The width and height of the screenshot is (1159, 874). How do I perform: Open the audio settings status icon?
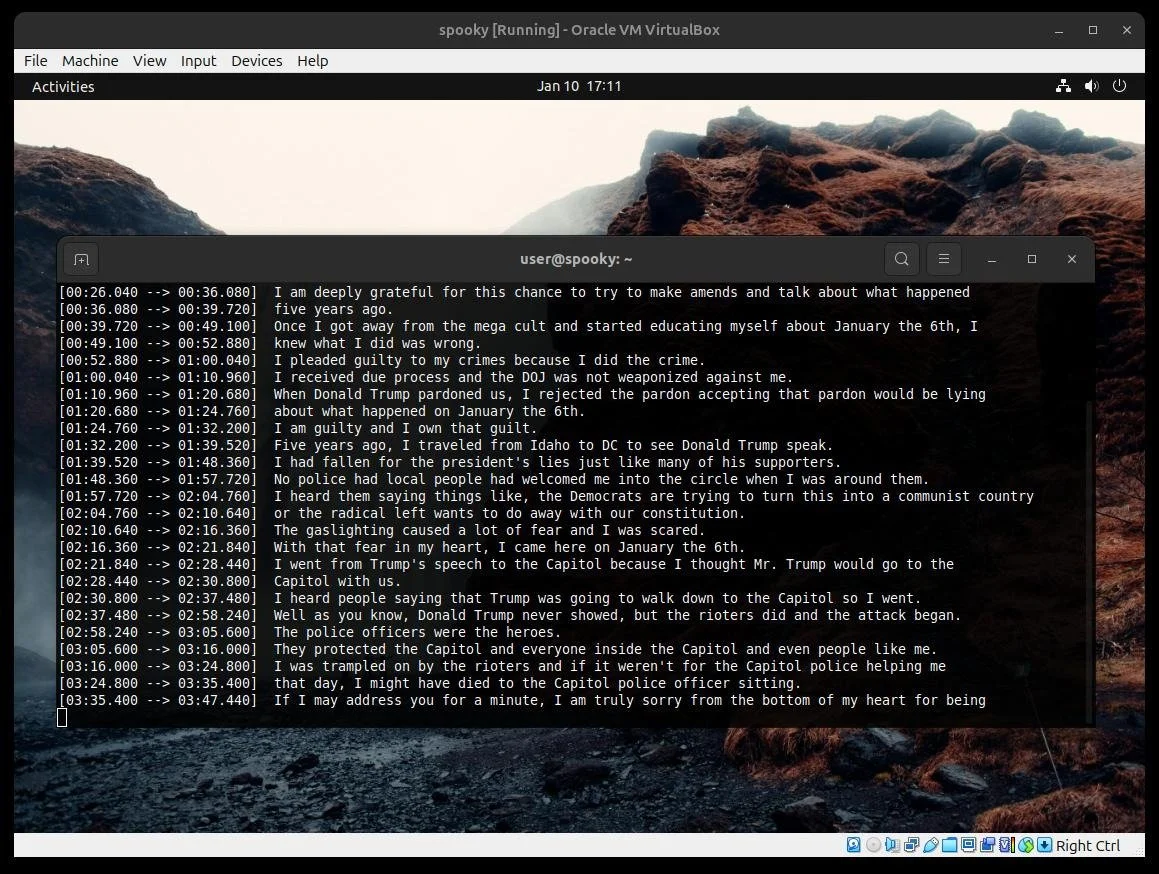pos(892,844)
